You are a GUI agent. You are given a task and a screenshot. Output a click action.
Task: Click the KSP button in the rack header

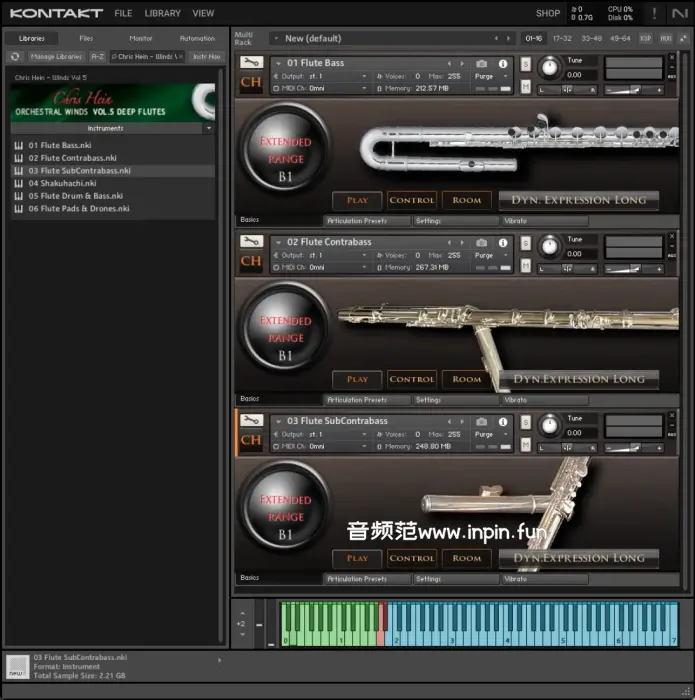tap(645, 38)
